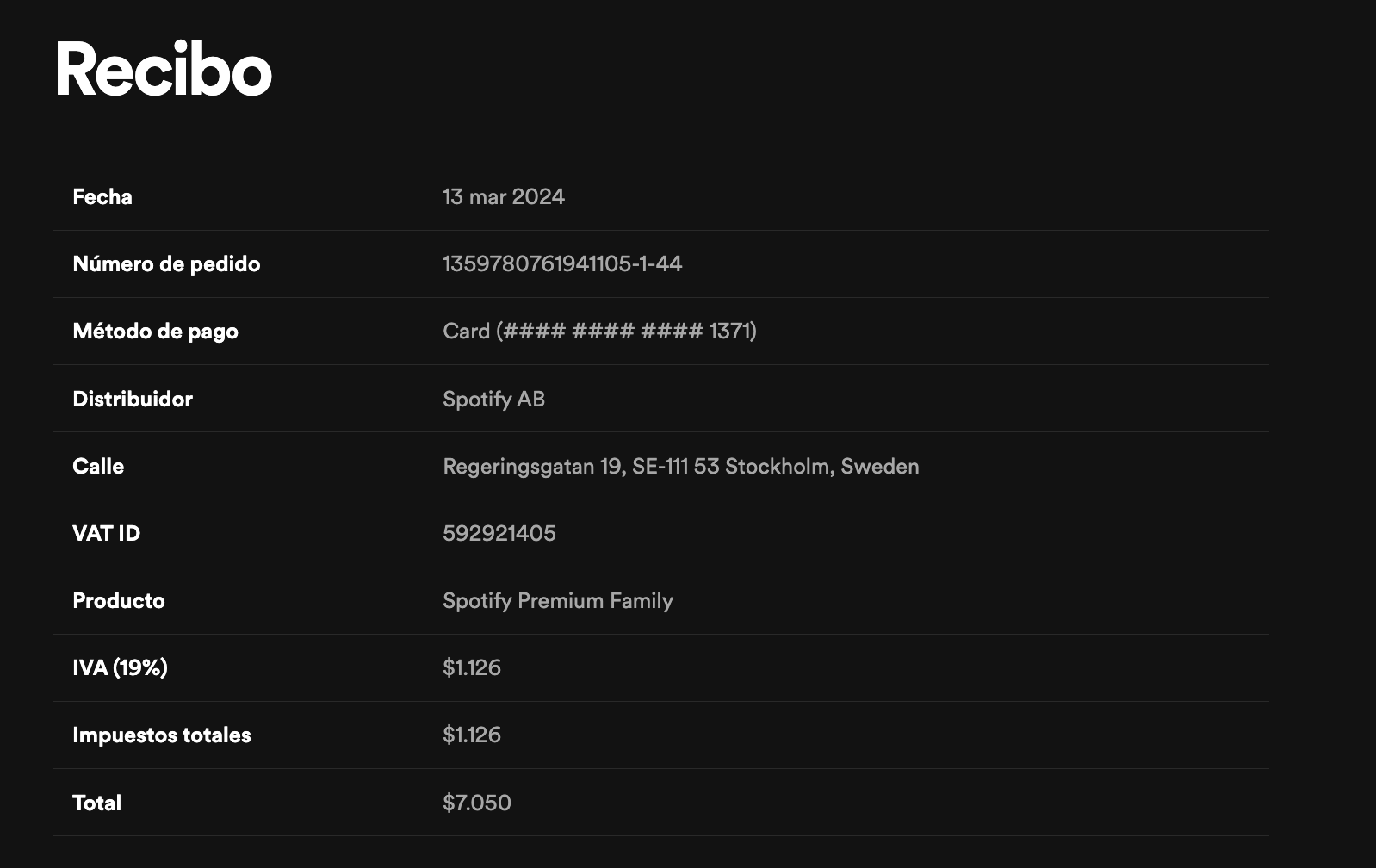Click the Impuestos totales label
The height and width of the screenshot is (868, 1376).
[161, 735]
